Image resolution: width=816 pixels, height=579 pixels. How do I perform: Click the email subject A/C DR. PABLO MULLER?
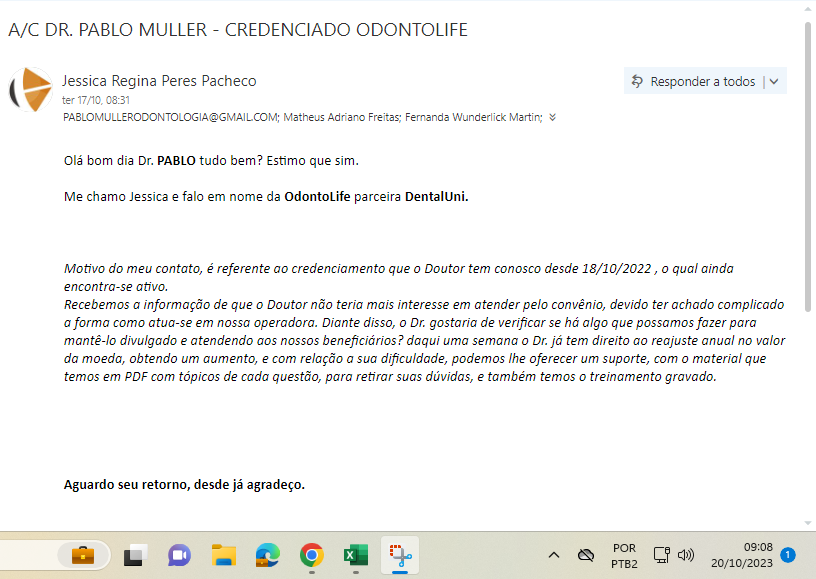point(108,30)
